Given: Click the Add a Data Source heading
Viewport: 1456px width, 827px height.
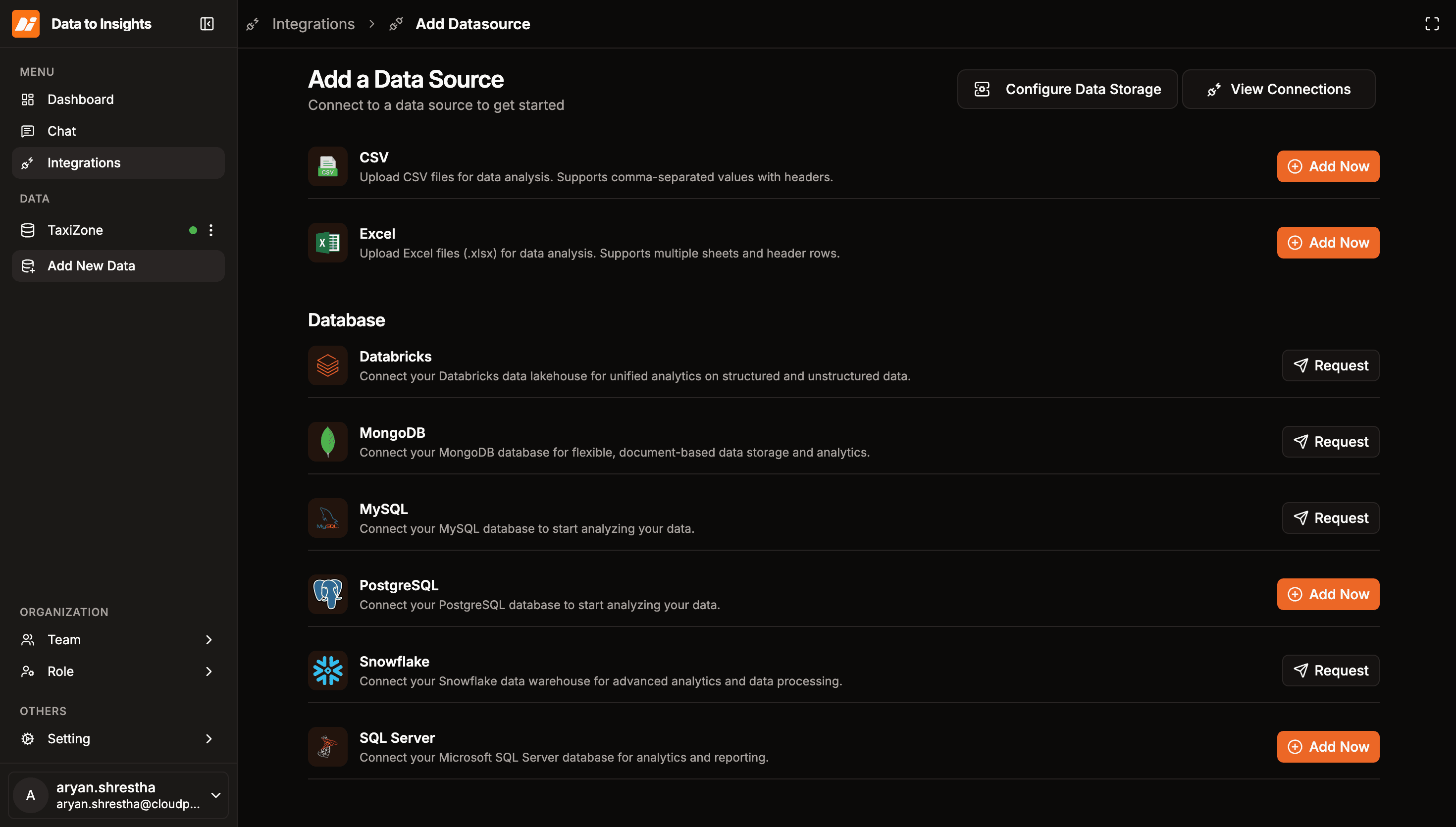Looking at the screenshot, I should pyautogui.click(x=406, y=80).
